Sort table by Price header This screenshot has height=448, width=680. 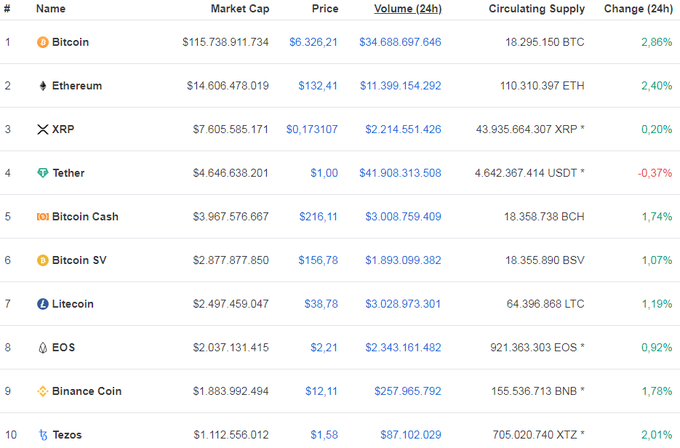[x=325, y=9]
